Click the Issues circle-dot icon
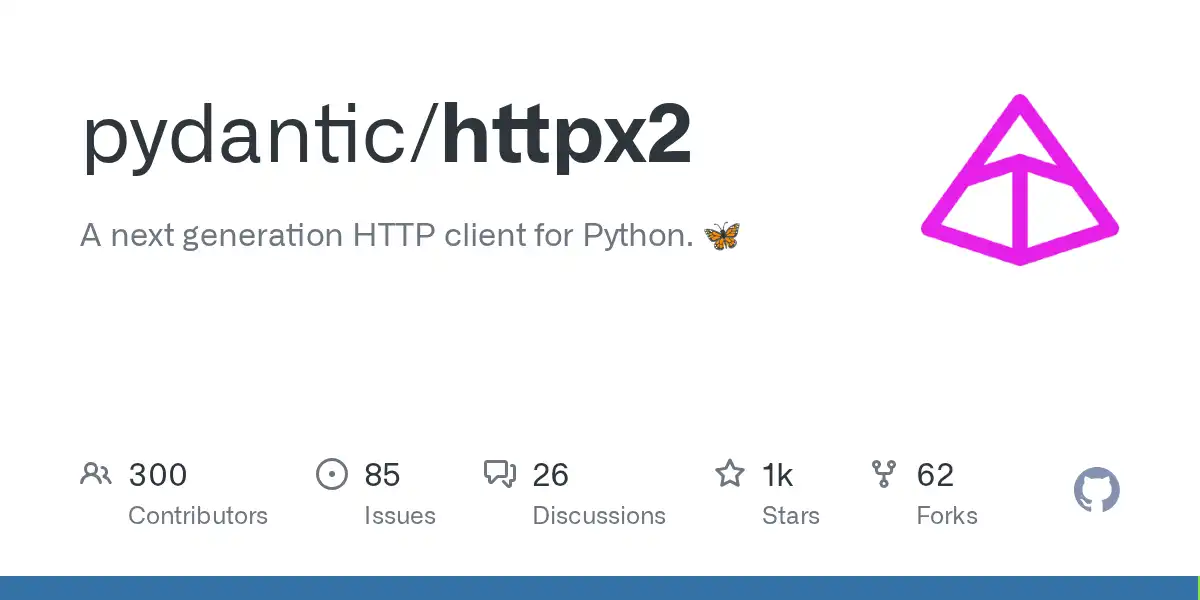 (x=332, y=474)
